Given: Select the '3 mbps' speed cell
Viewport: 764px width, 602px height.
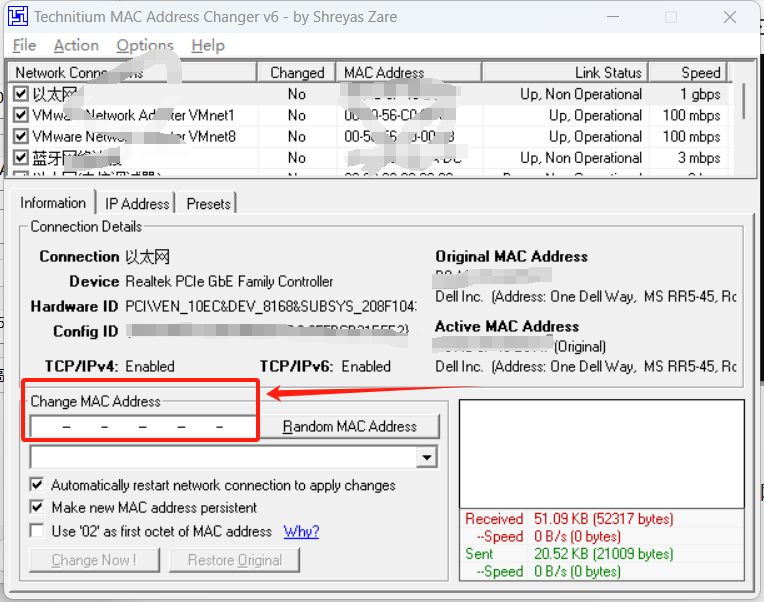Looking at the screenshot, I should [699, 158].
